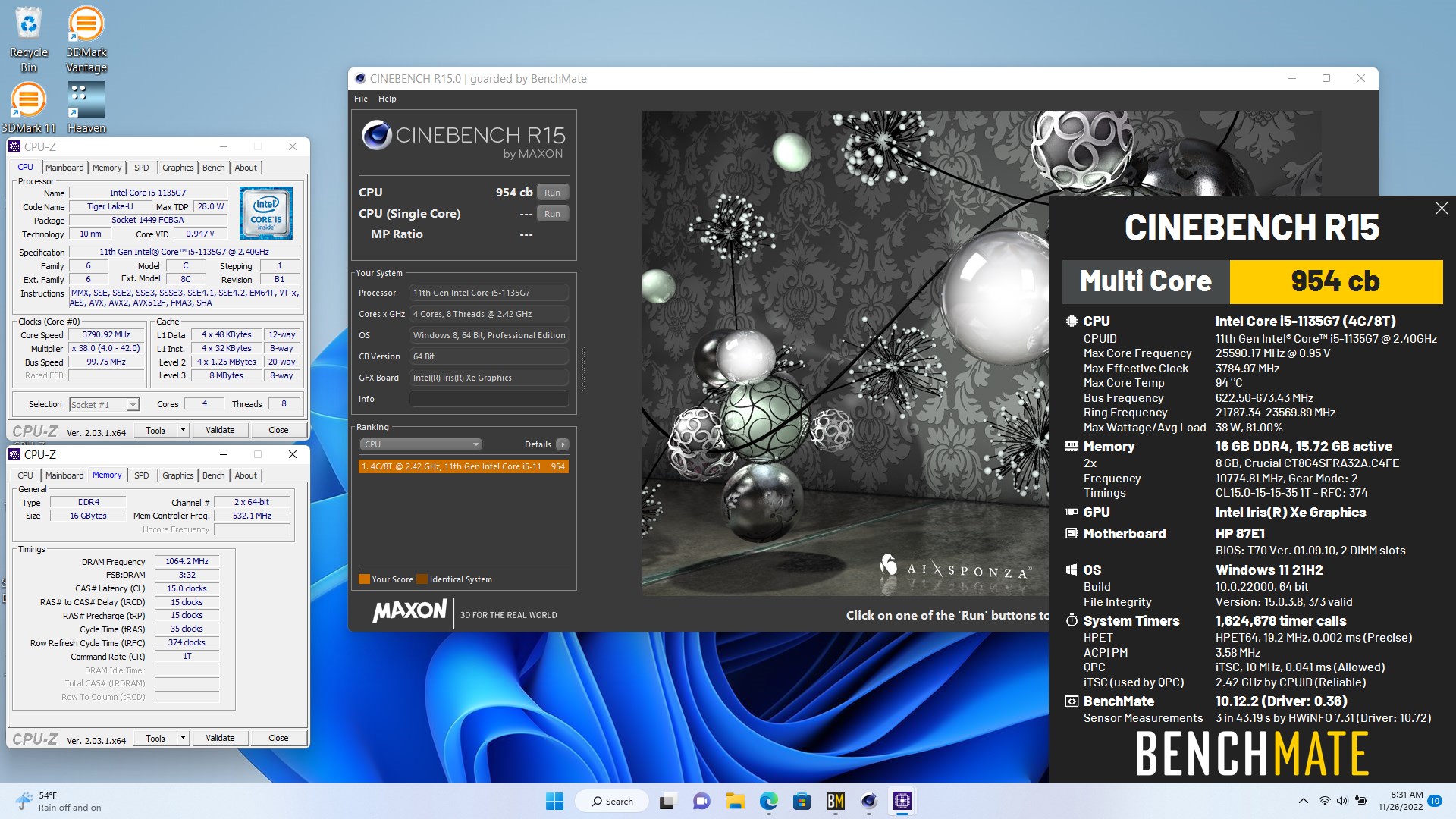Open the Ranking CPU dropdown

click(x=420, y=444)
